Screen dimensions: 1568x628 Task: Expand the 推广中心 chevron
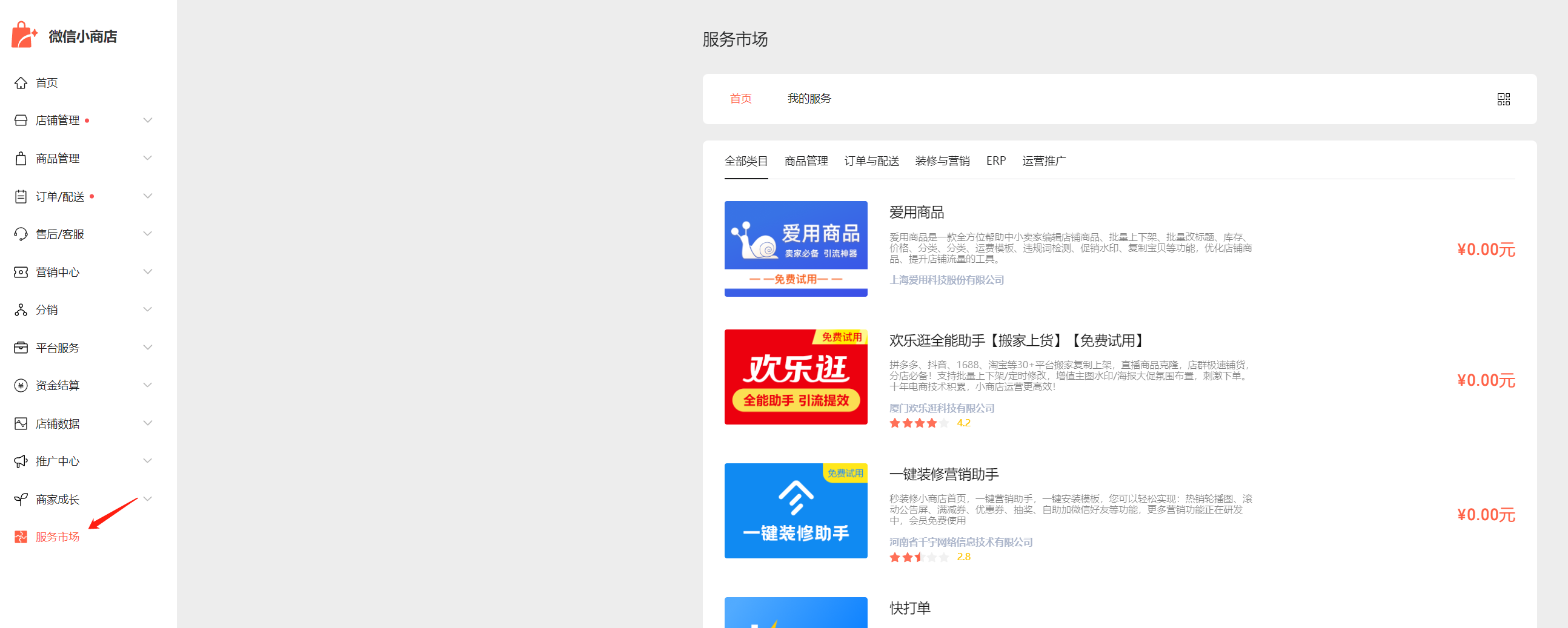click(x=147, y=461)
